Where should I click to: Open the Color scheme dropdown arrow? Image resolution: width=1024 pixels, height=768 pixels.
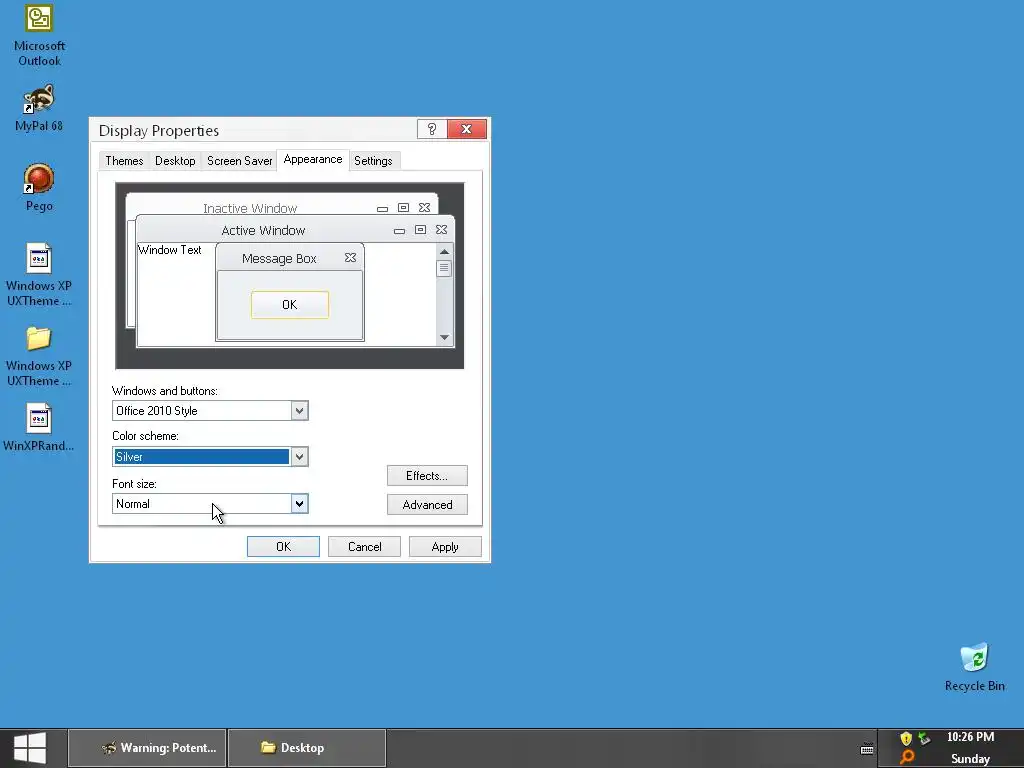(x=299, y=456)
